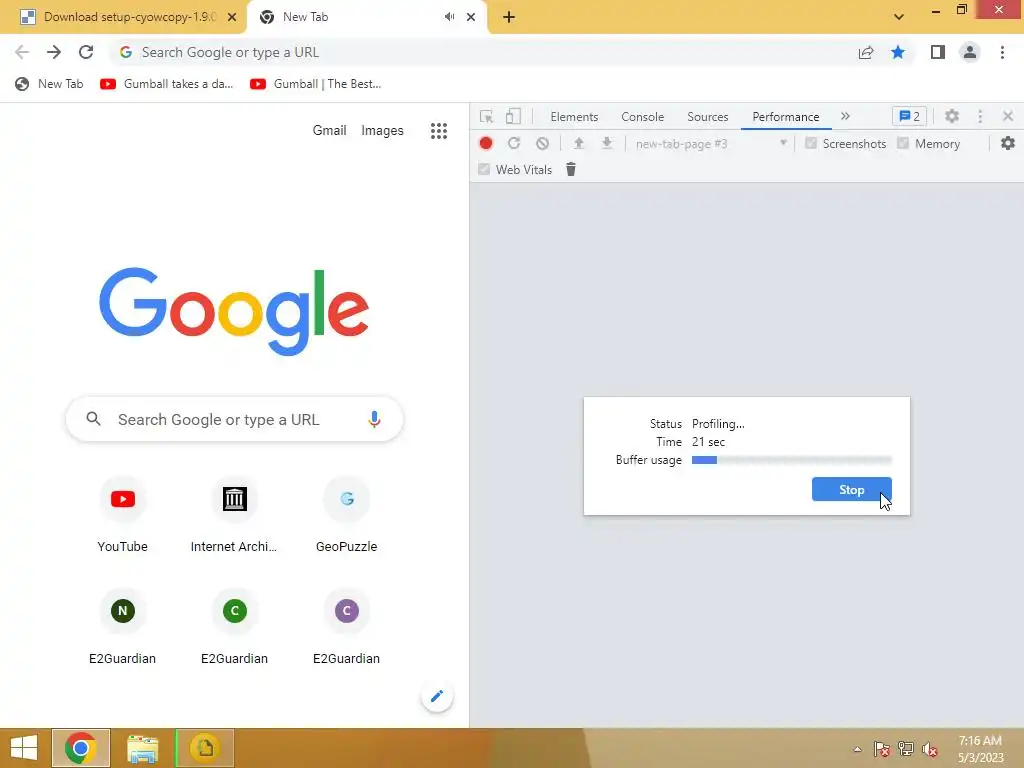Toggle the browser side panel icon
The width and height of the screenshot is (1024, 768).
938,52
